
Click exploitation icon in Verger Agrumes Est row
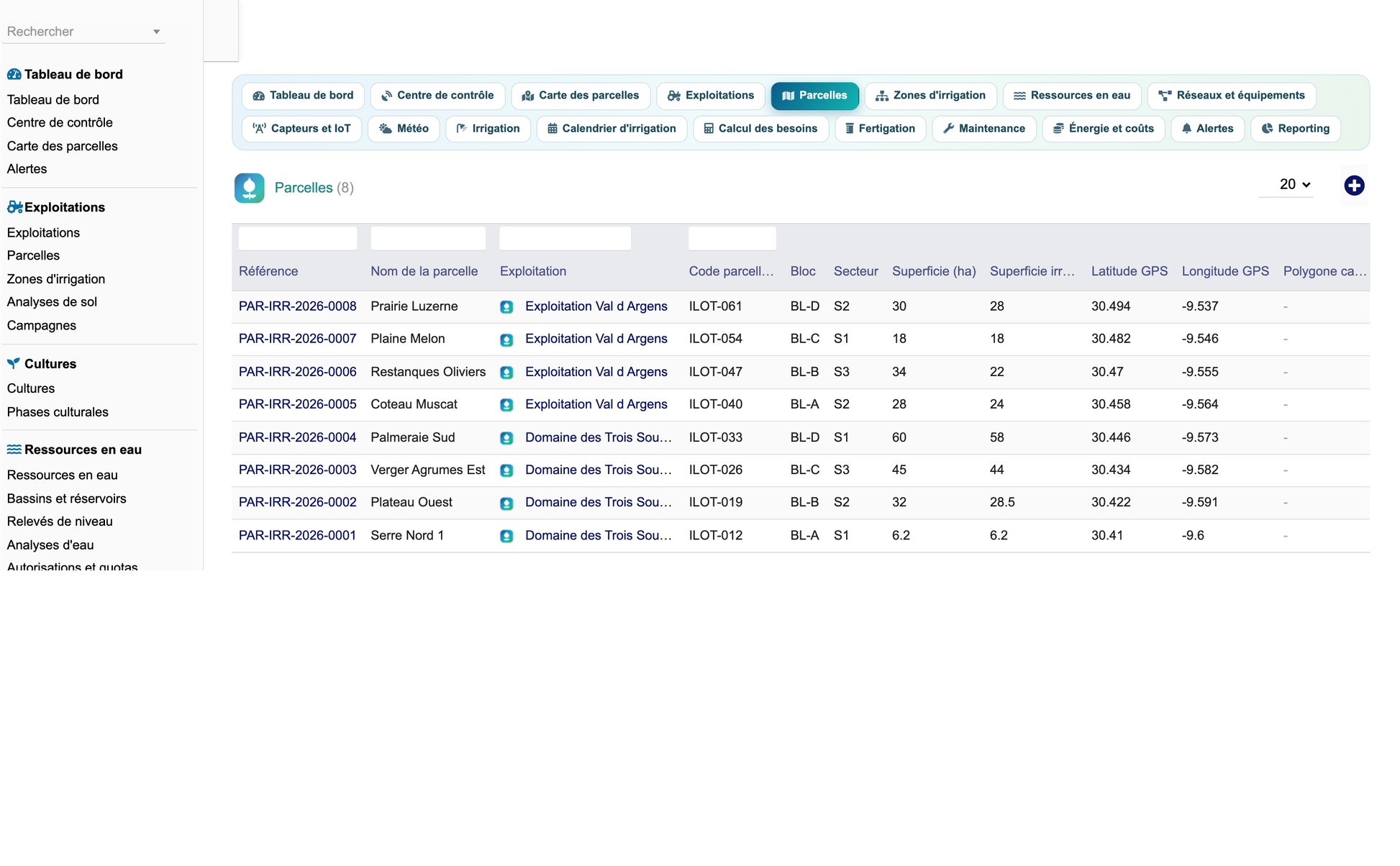pos(506,470)
